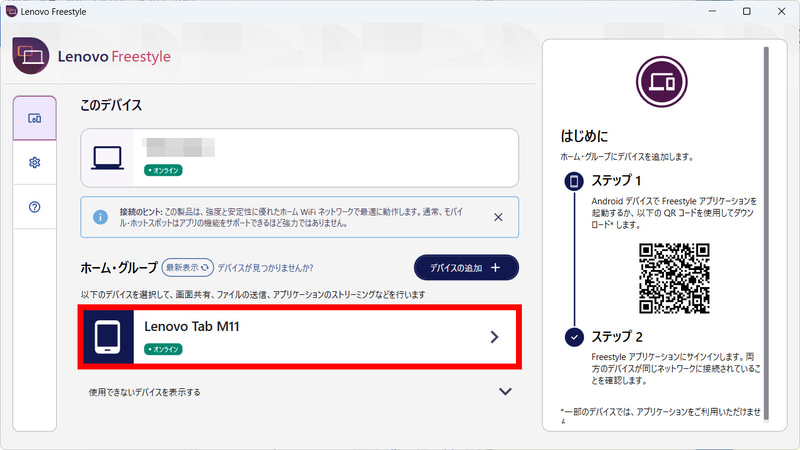Image resolution: width=800 pixels, height=450 pixels.
Task: Minimize the Lenovo Freestyle window
Action: (x=712, y=11)
